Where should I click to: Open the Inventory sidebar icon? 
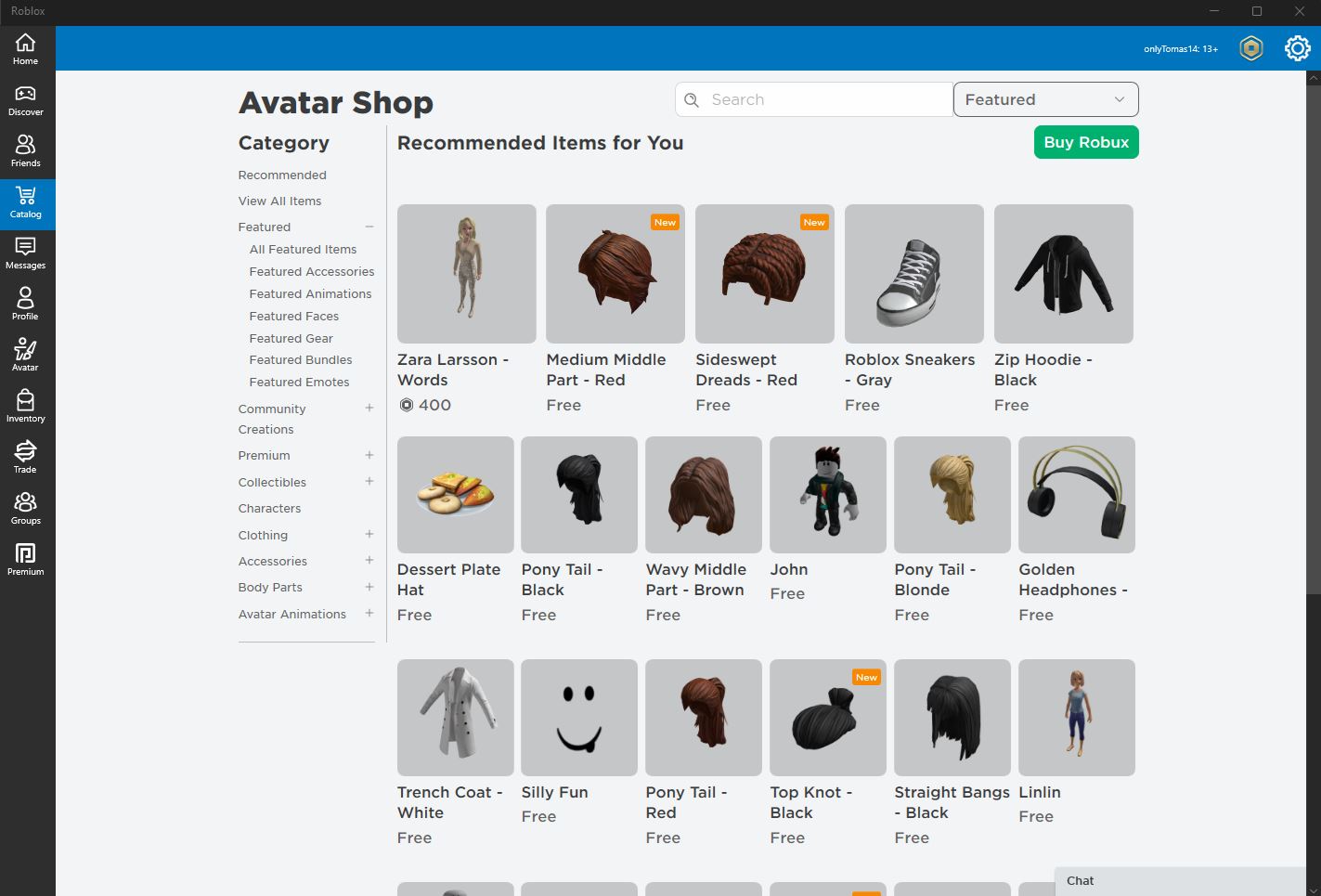click(x=25, y=408)
